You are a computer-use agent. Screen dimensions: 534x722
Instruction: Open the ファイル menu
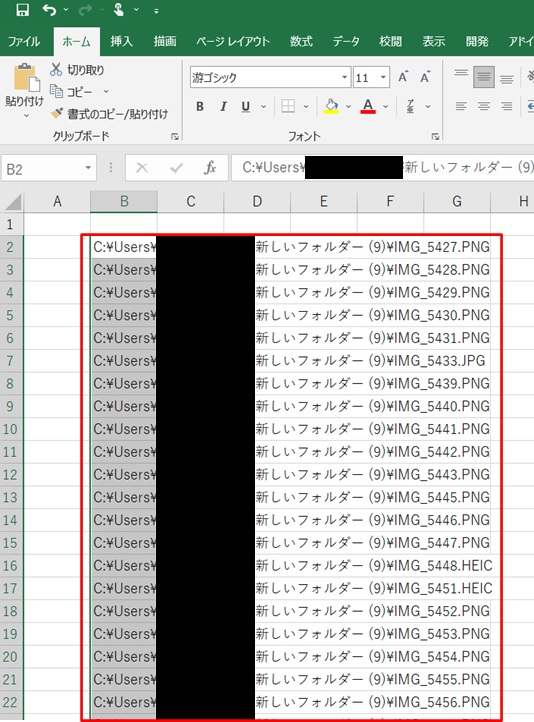click(24, 41)
